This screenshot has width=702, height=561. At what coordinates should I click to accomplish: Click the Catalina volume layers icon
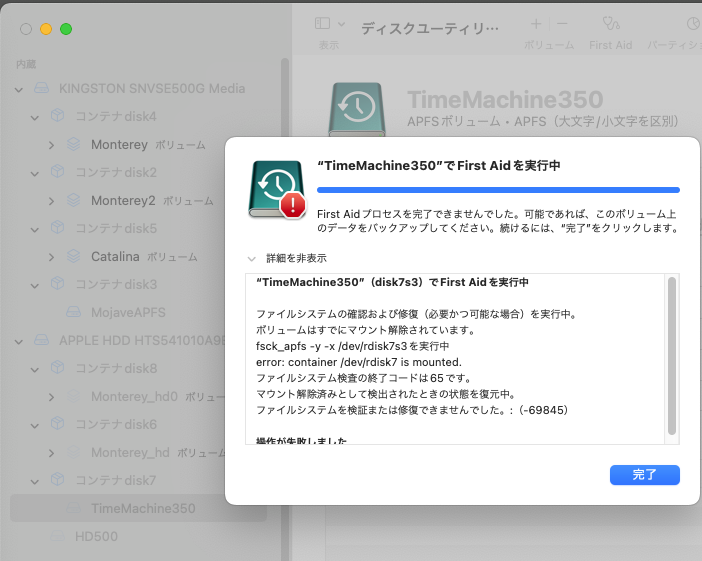point(73,256)
